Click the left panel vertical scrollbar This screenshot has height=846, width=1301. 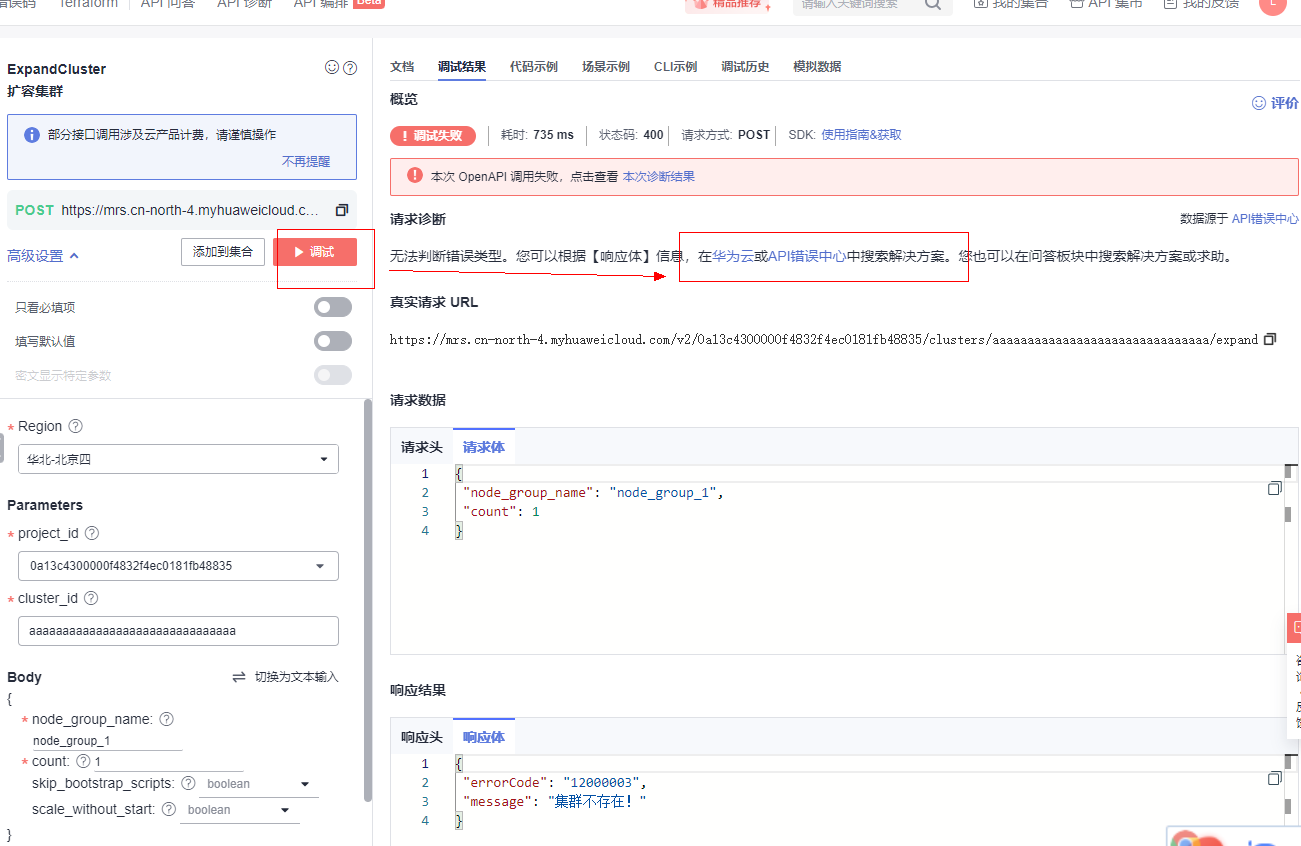368,600
